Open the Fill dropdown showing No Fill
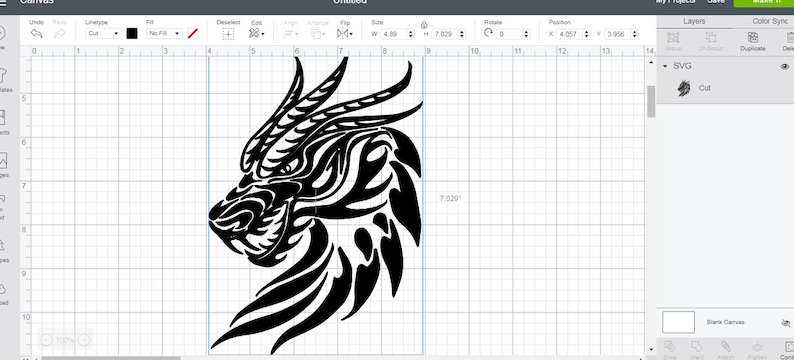Image resolution: width=794 pixels, height=360 pixels. (164, 33)
